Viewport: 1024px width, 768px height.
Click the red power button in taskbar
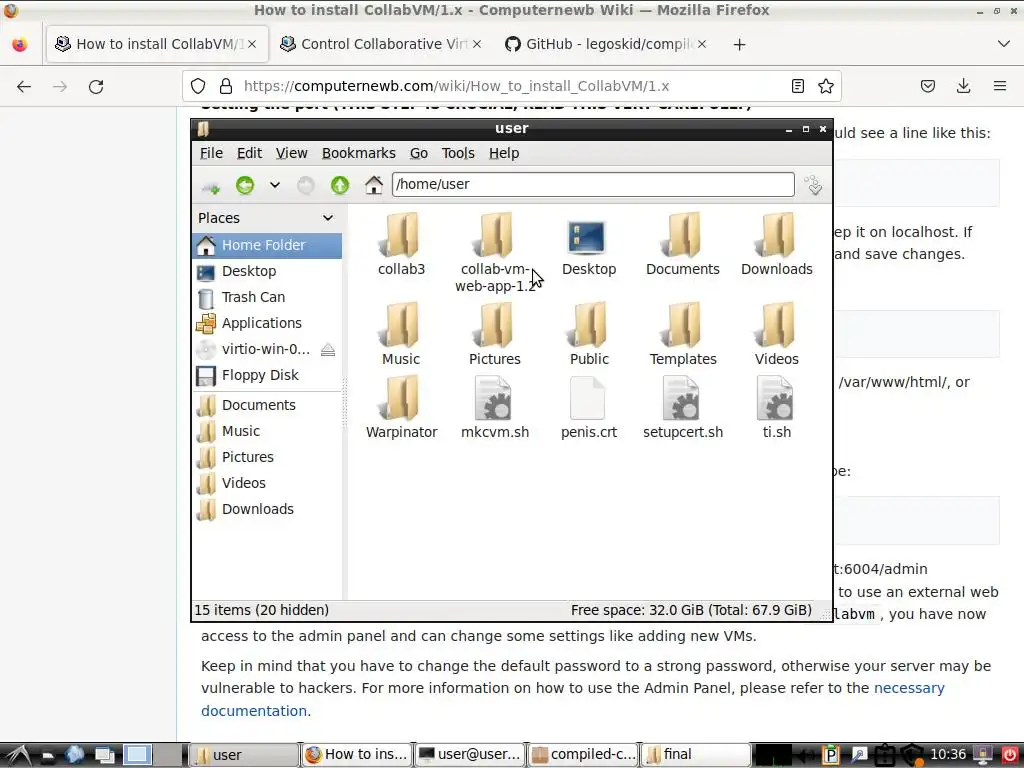click(1010, 755)
